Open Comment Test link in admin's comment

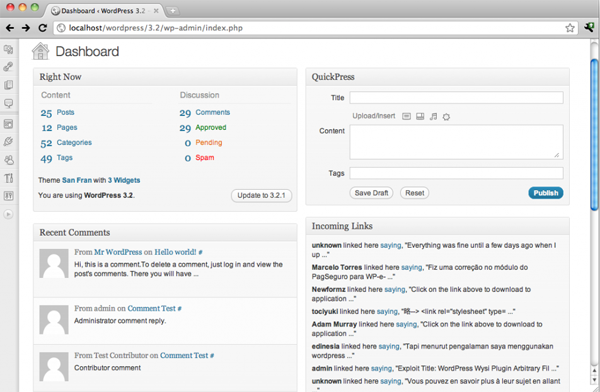(x=151, y=308)
